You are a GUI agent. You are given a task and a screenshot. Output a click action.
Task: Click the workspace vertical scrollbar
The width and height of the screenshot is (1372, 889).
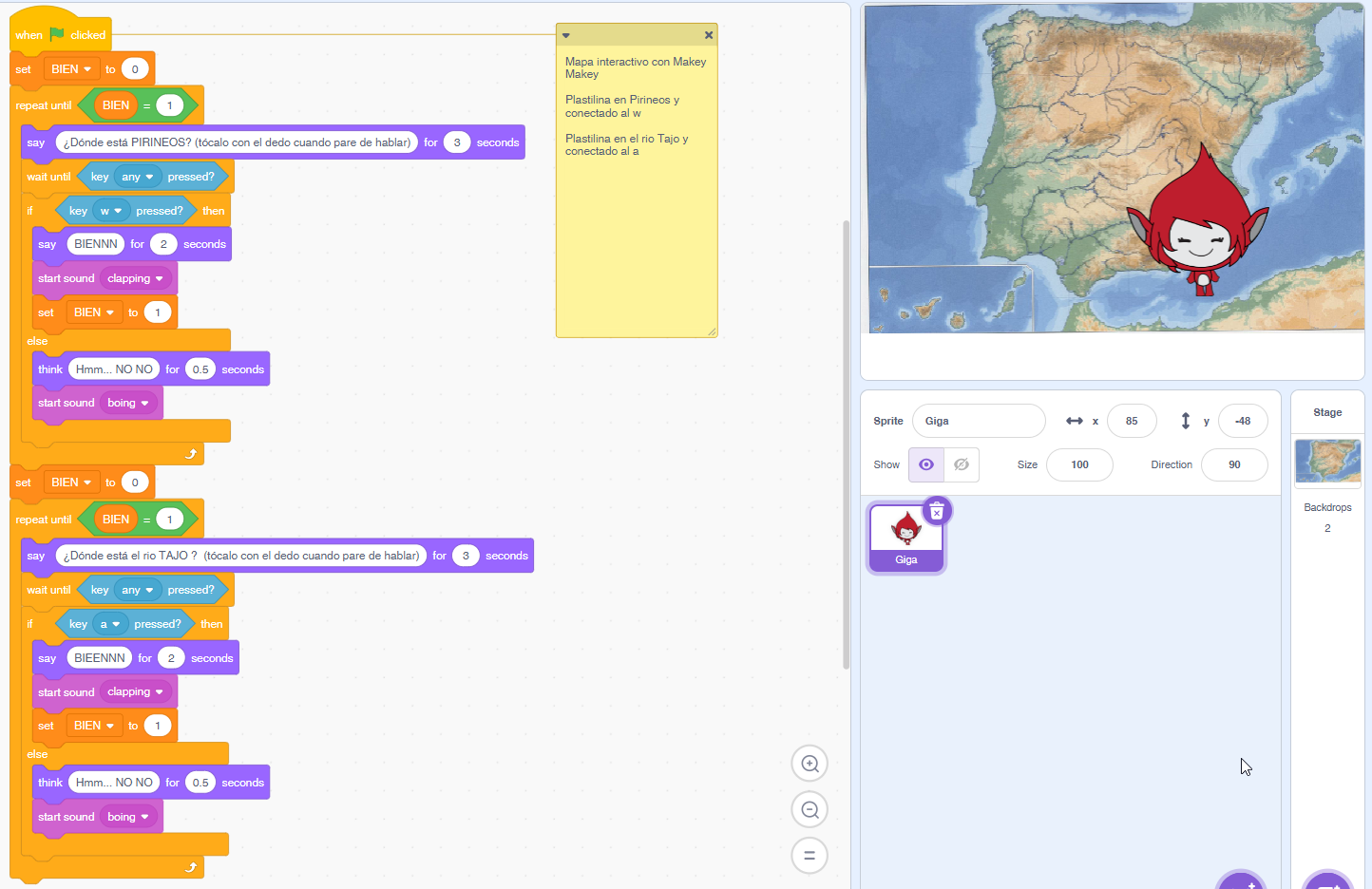(x=845, y=444)
